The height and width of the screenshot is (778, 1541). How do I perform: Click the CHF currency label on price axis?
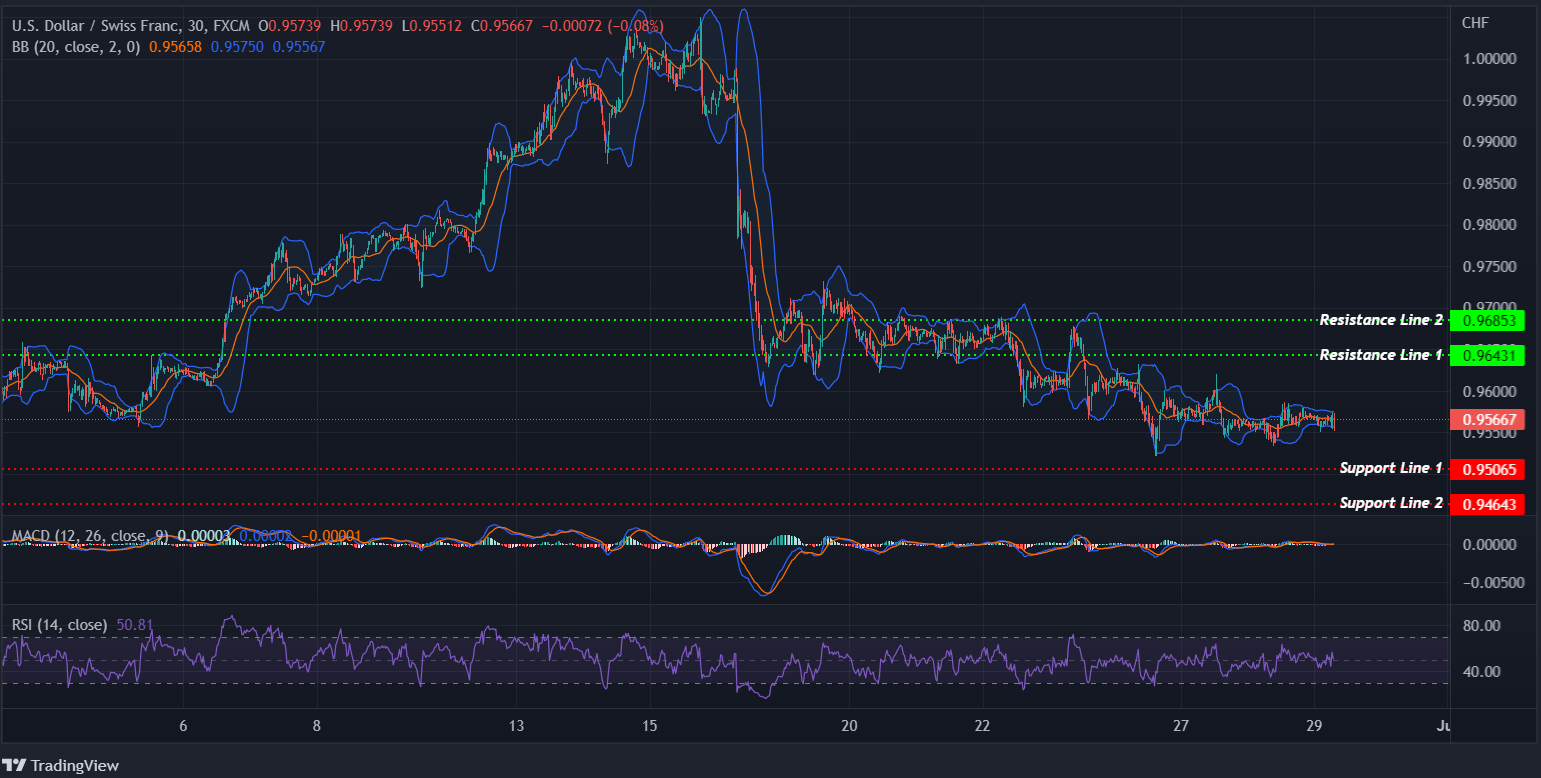1475,22
